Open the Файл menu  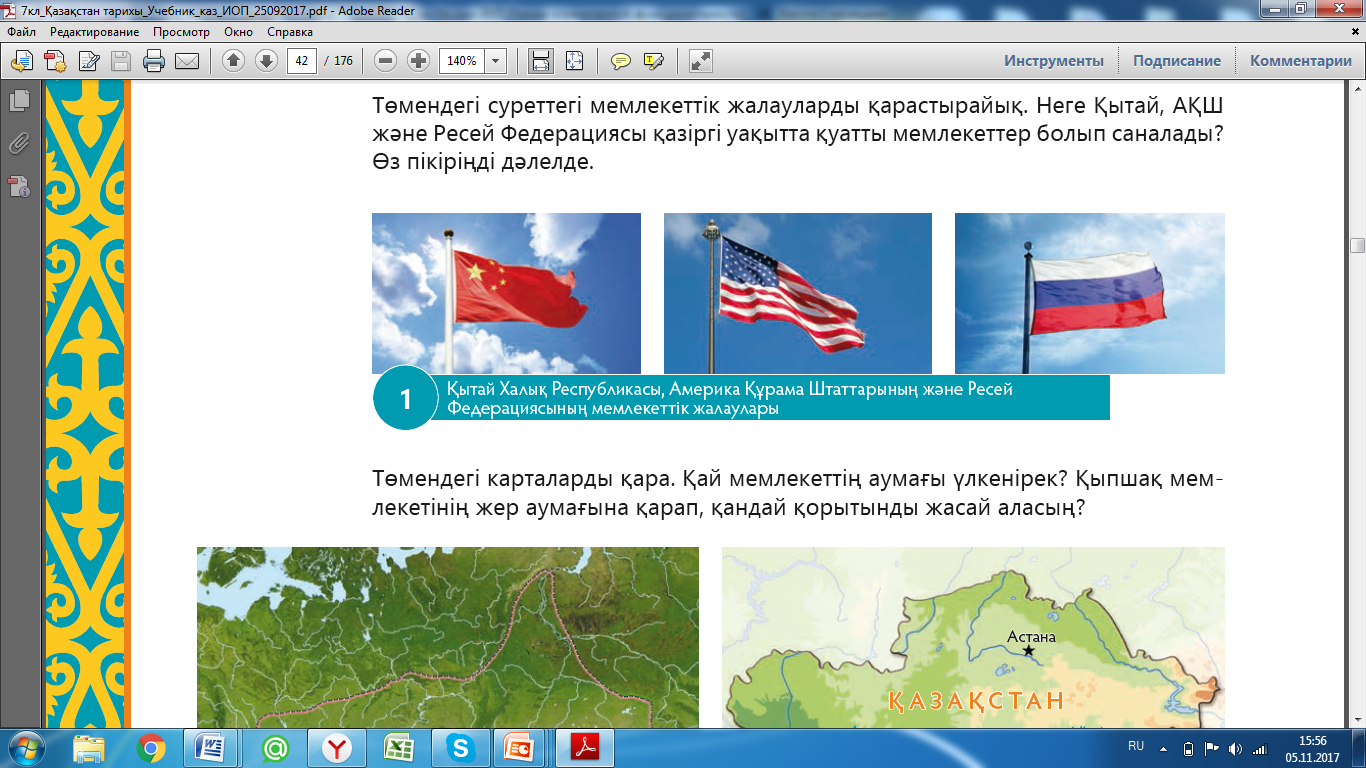coord(21,32)
